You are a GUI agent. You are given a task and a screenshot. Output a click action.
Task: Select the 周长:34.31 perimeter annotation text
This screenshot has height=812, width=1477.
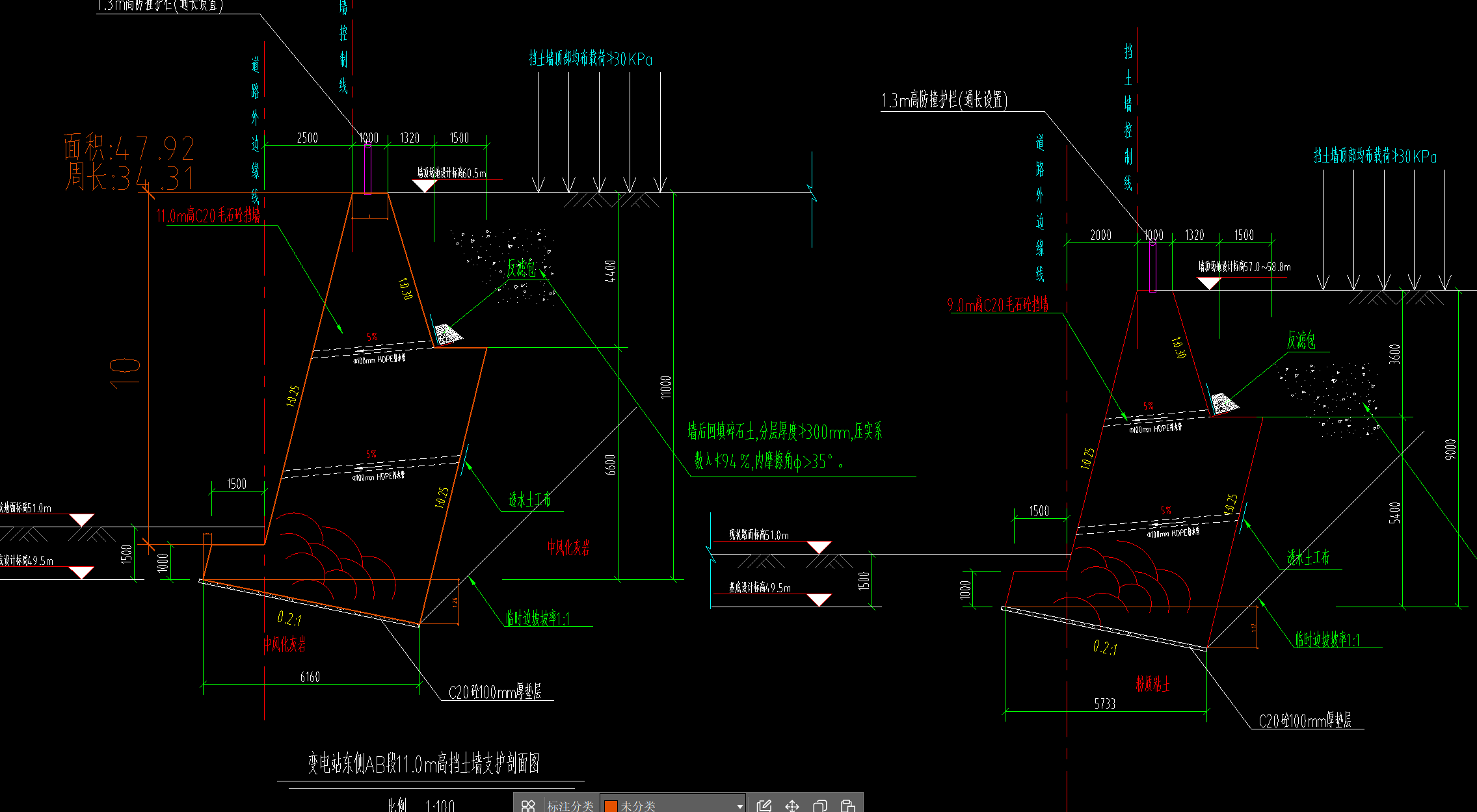tap(129, 177)
